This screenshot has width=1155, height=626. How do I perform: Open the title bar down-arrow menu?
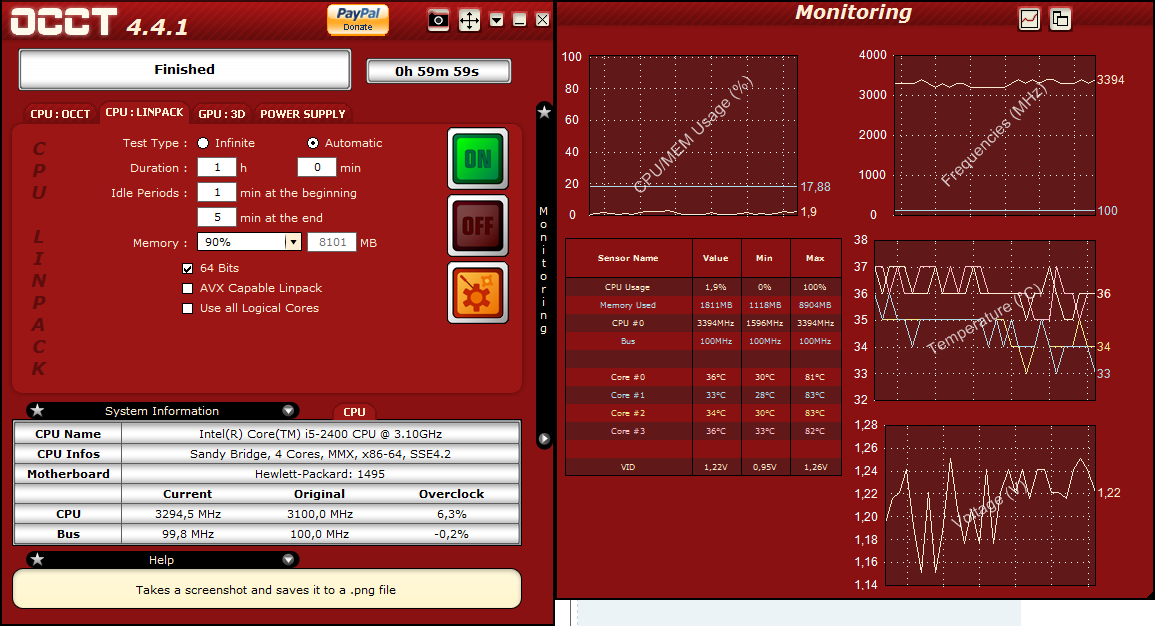pyautogui.click(x=496, y=20)
